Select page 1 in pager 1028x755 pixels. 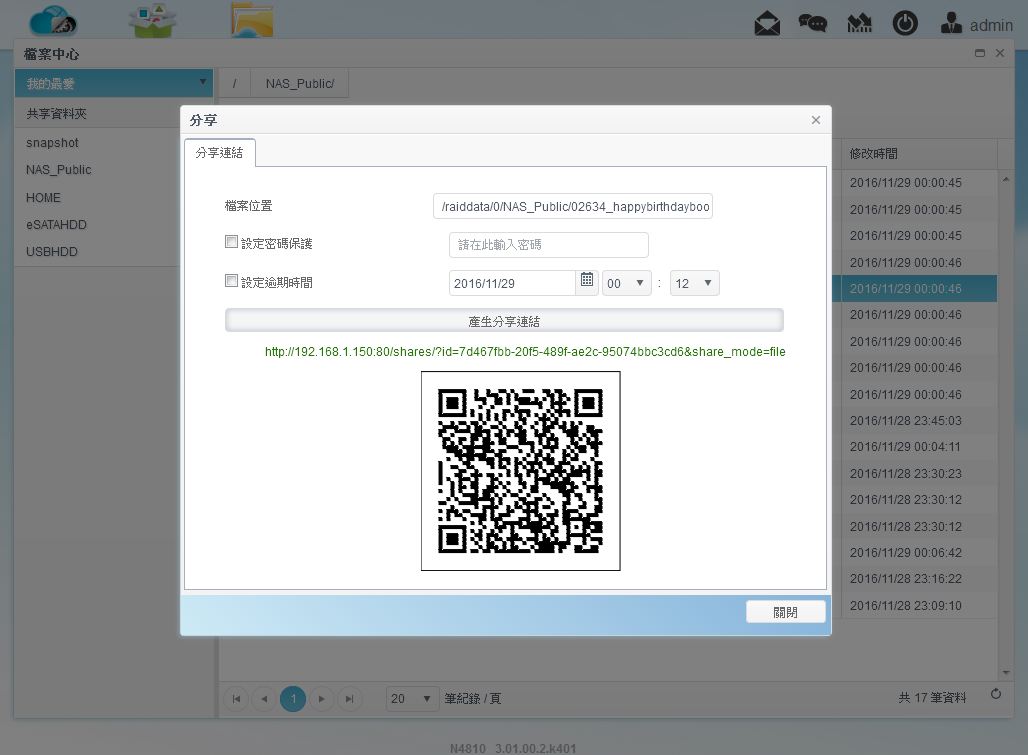(293, 699)
